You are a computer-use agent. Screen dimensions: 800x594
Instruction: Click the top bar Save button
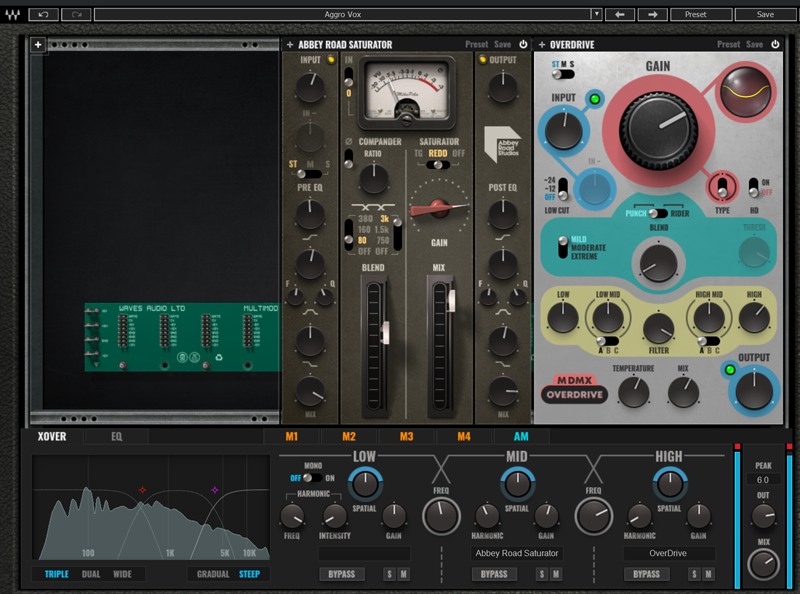click(765, 14)
